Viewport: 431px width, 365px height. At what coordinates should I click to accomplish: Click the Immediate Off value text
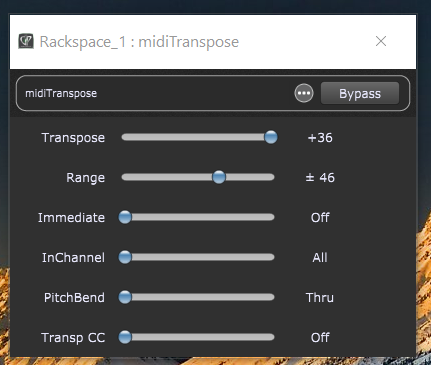pyautogui.click(x=320, y=218)
